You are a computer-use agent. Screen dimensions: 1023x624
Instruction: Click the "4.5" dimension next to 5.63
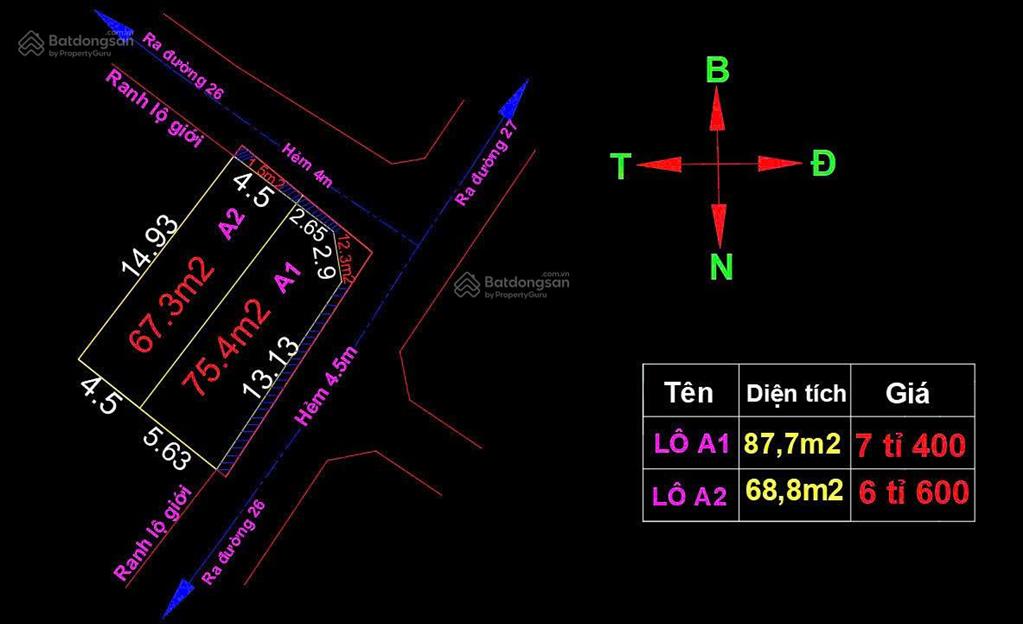(101, 396)
